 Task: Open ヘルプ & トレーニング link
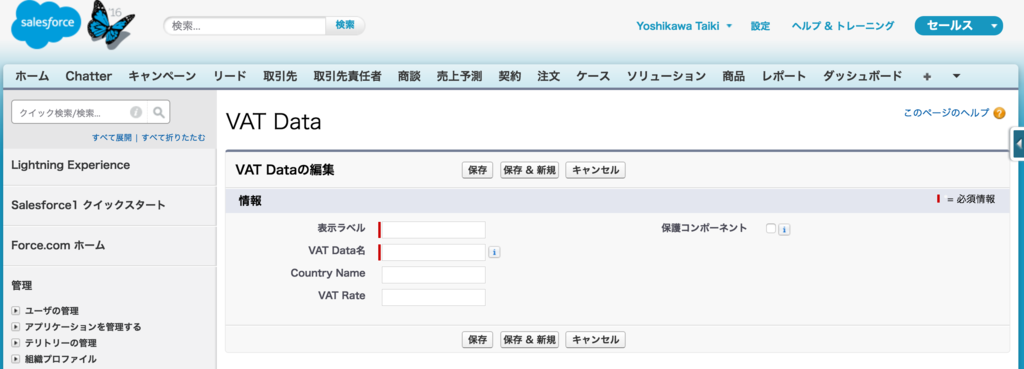(842, 26)
